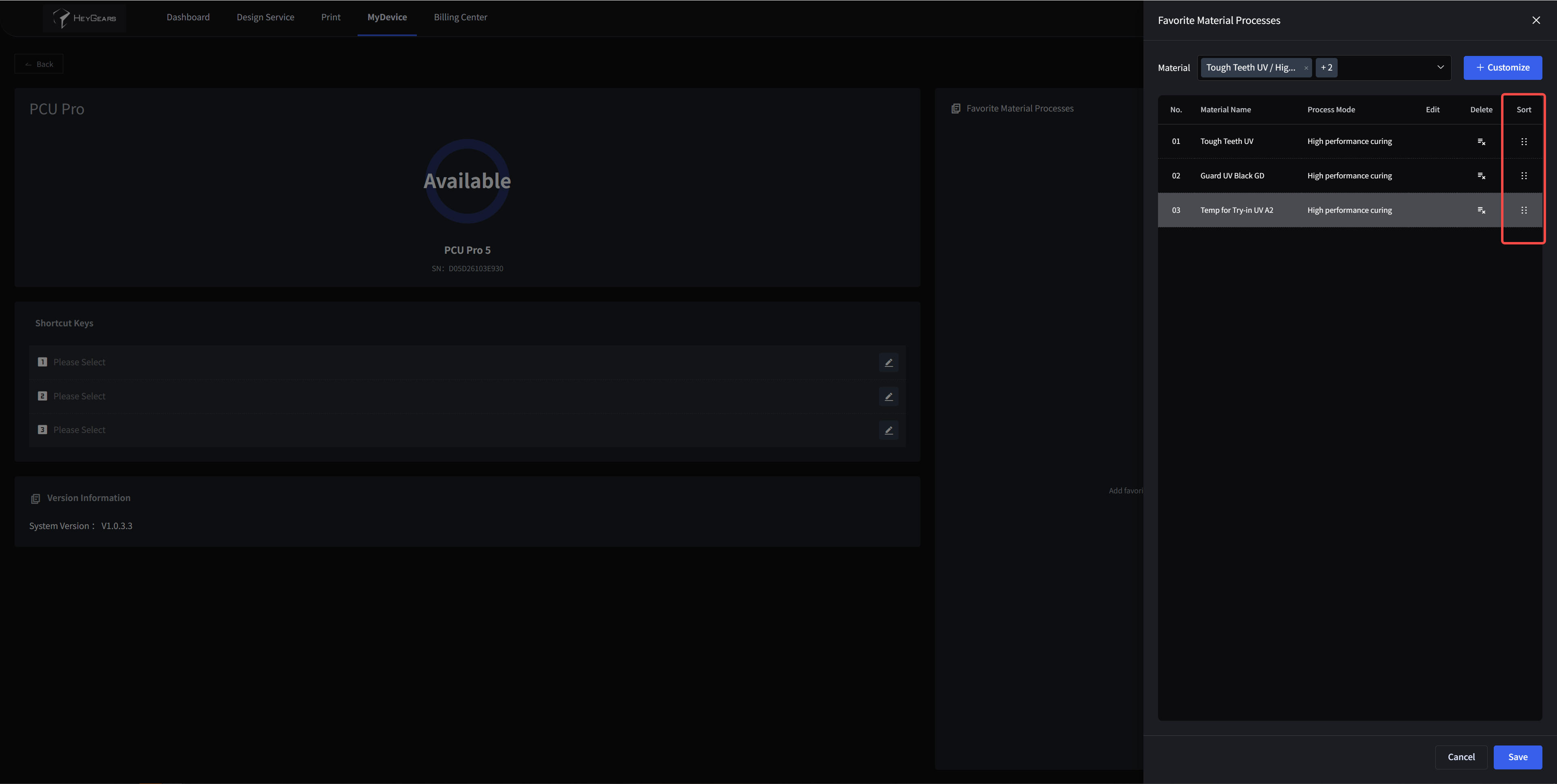Close the Favorite Material Processes panel
This screenshot has width=1557, height=784.
[1536, 21]
